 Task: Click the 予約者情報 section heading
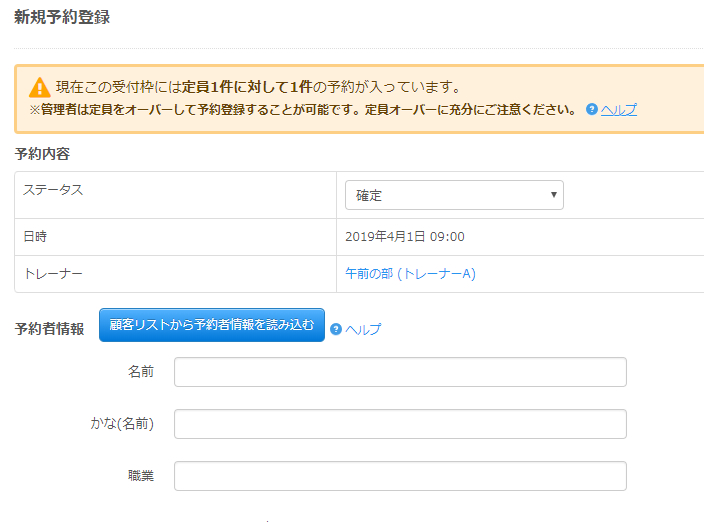pos(49,328)
